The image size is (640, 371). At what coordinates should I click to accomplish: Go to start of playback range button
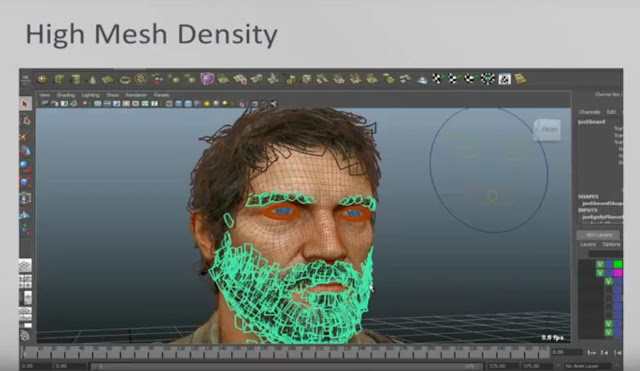click(591, 352)
